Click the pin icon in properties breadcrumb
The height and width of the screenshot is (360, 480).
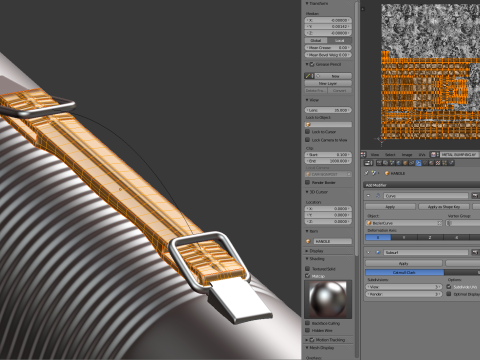click(366, 173)
